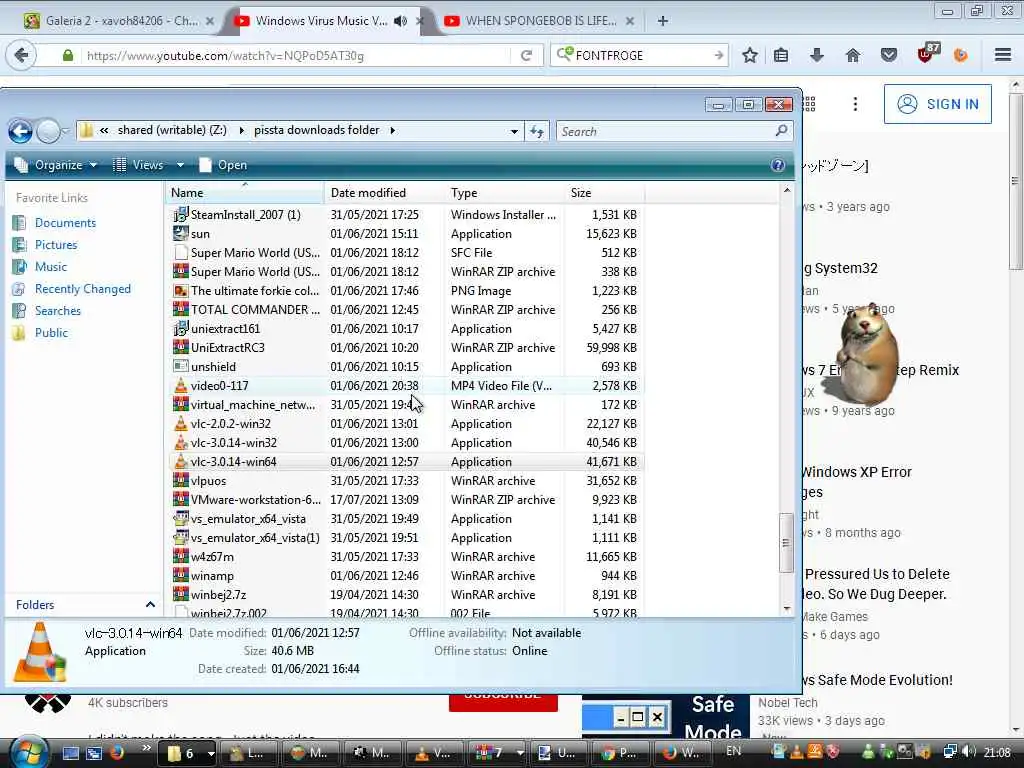Open the Firefox hamburger menu

tap(1003, 56)
